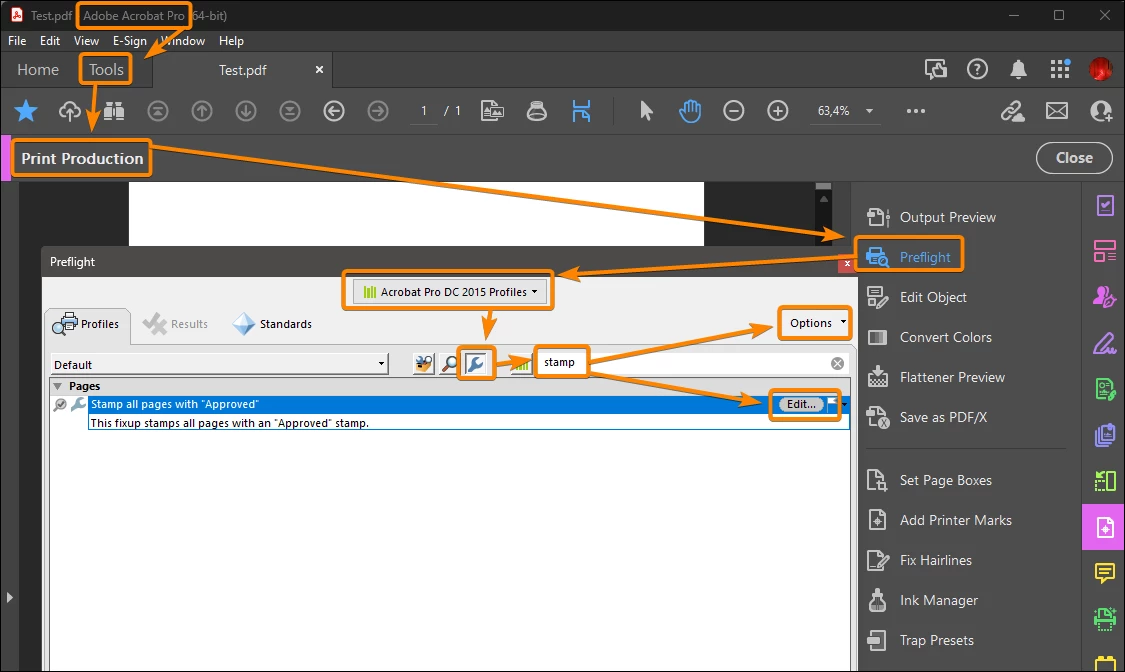
Task: Toggle Preflight select profiles toolbox button
Action: click(424, 364)
